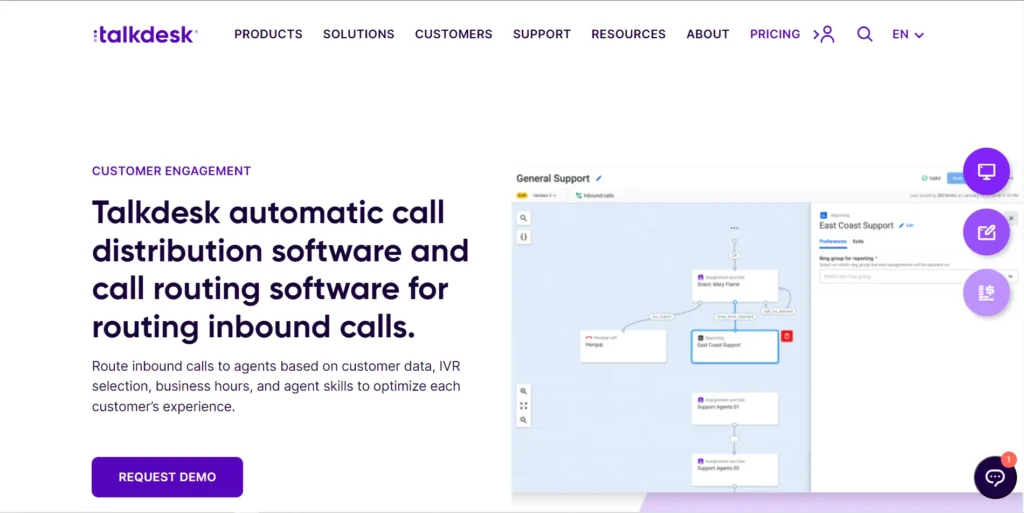Click the purple monitor floating button
The width and height of the screenshot is (1024, 513).
pos(986,172)
